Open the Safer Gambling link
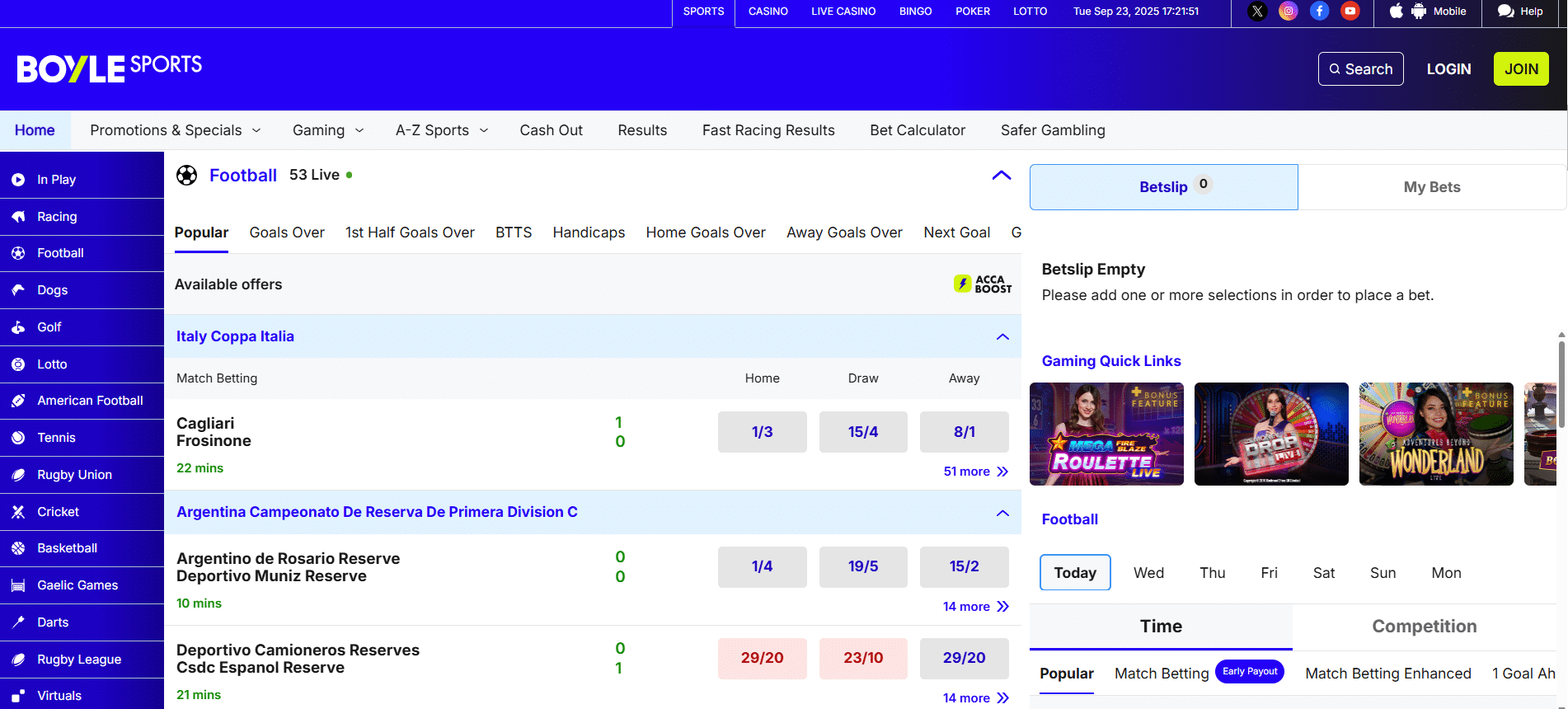Viewport: 1568px width, 709px height. (1053, 130)
